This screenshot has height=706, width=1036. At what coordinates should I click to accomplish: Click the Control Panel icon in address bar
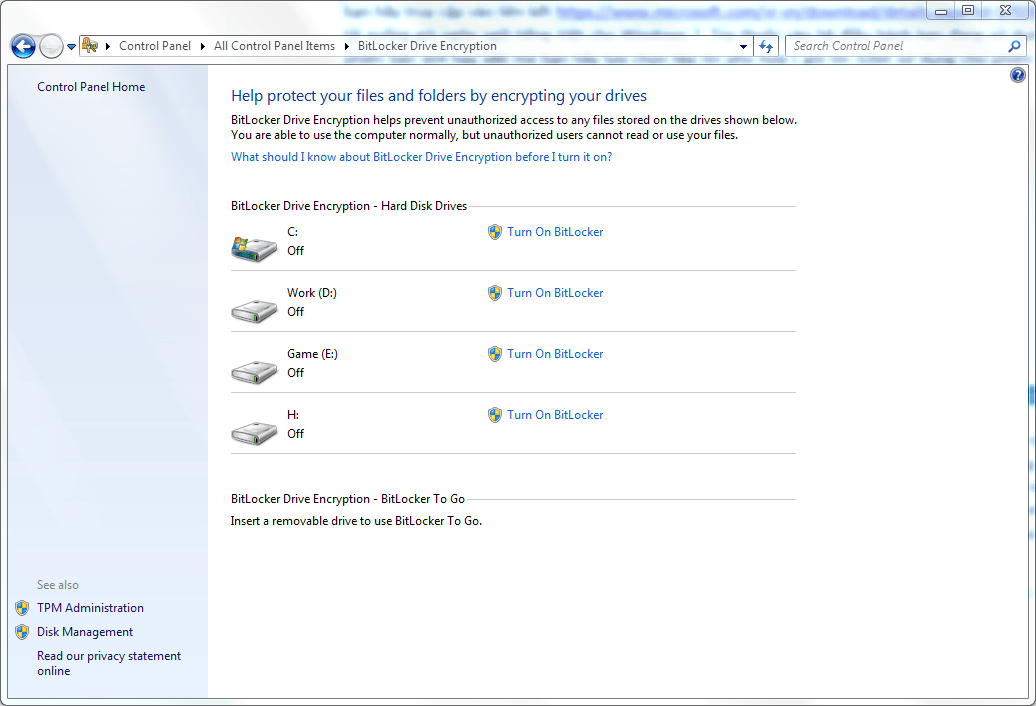[90, 46]
